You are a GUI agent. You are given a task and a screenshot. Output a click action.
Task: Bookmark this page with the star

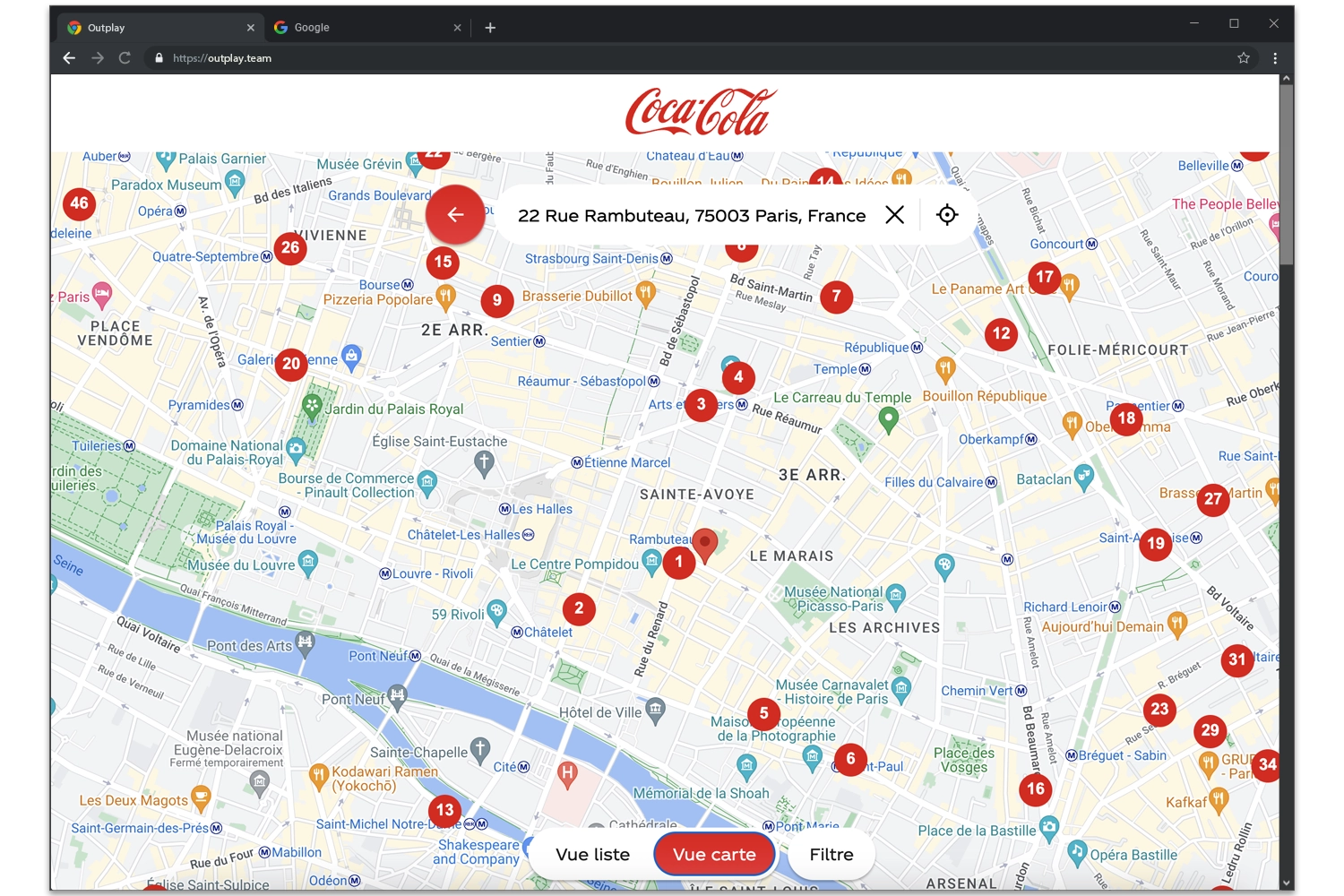tap(1244, 58)
